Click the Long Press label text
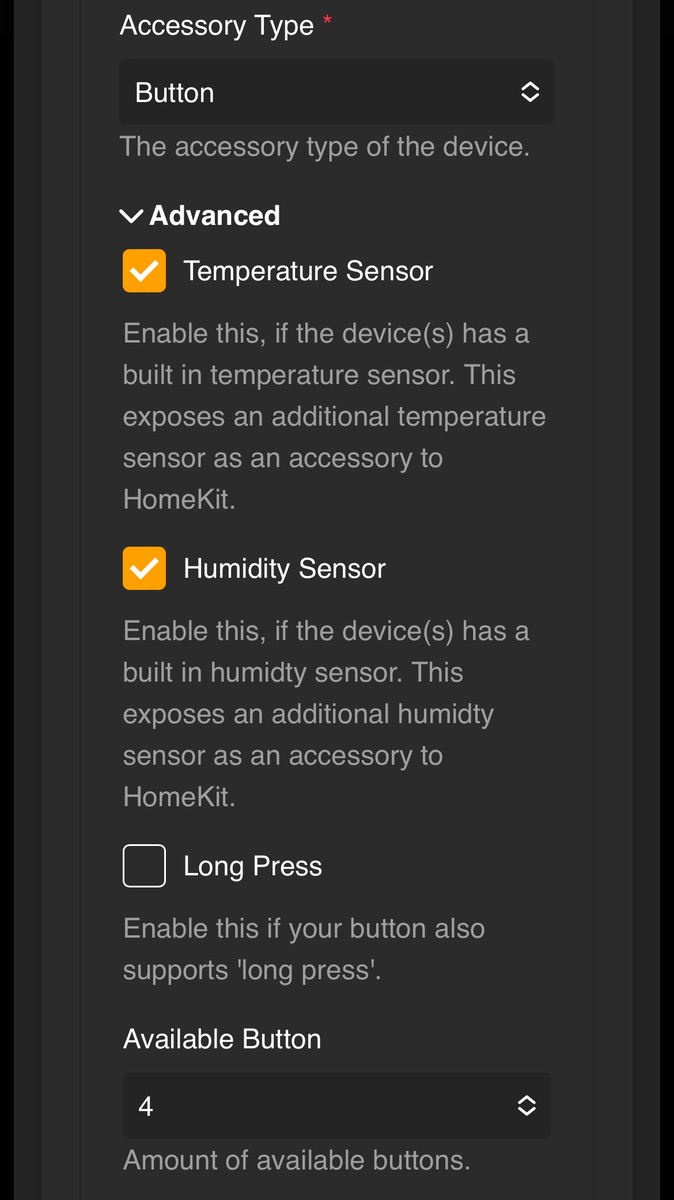The height and width of the screenshot is (1200, 674). (x=252, y=866)
